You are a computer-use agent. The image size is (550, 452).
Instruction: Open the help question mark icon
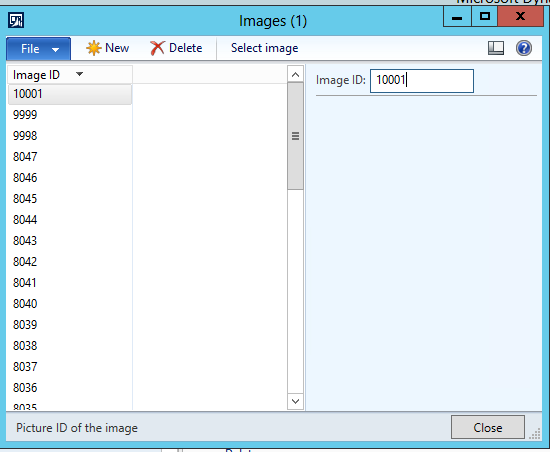tap(524, 48)
